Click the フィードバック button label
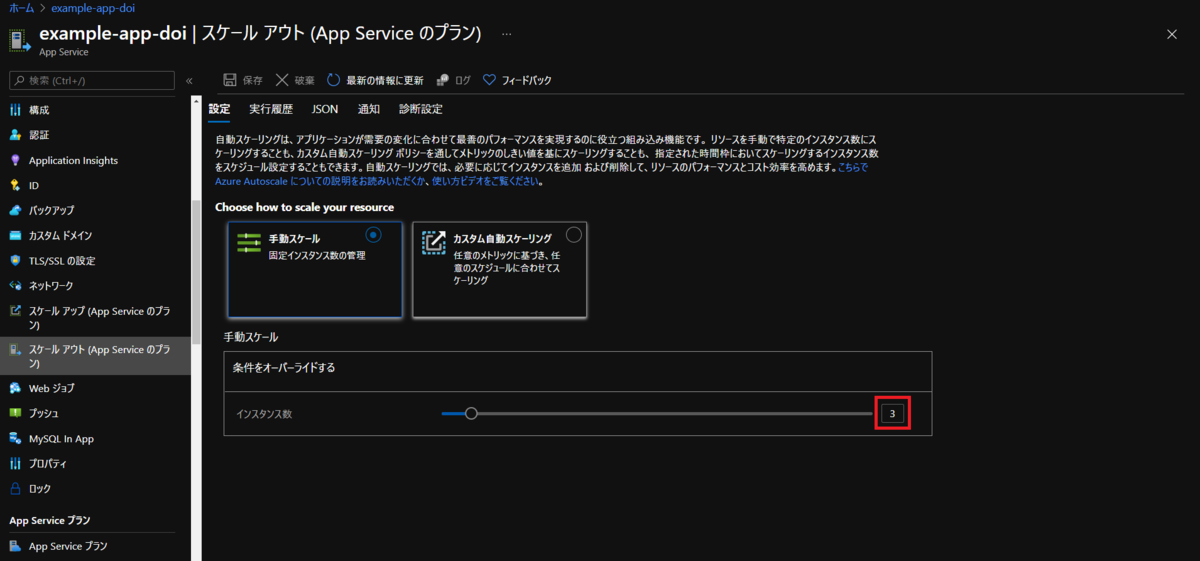 (526, 80)
